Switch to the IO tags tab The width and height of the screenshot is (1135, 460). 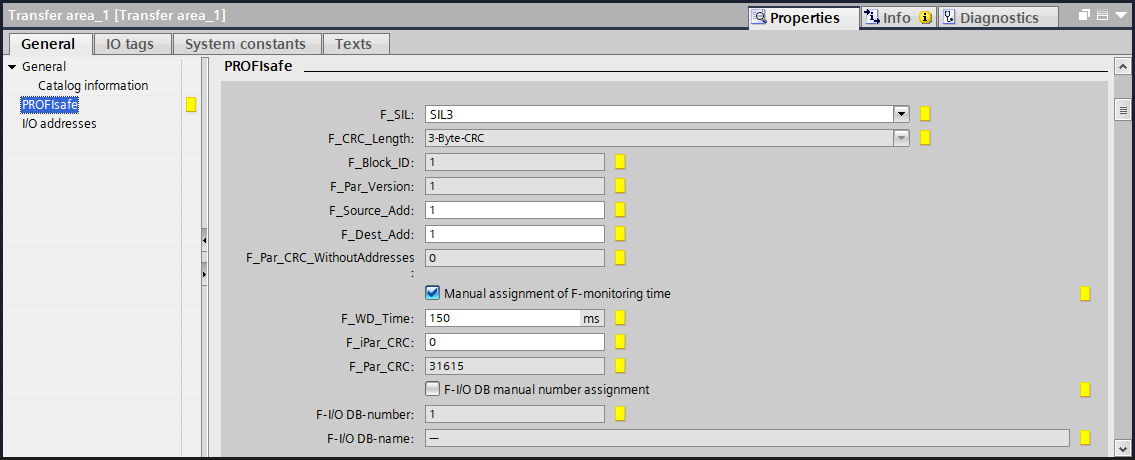[132, 44]
